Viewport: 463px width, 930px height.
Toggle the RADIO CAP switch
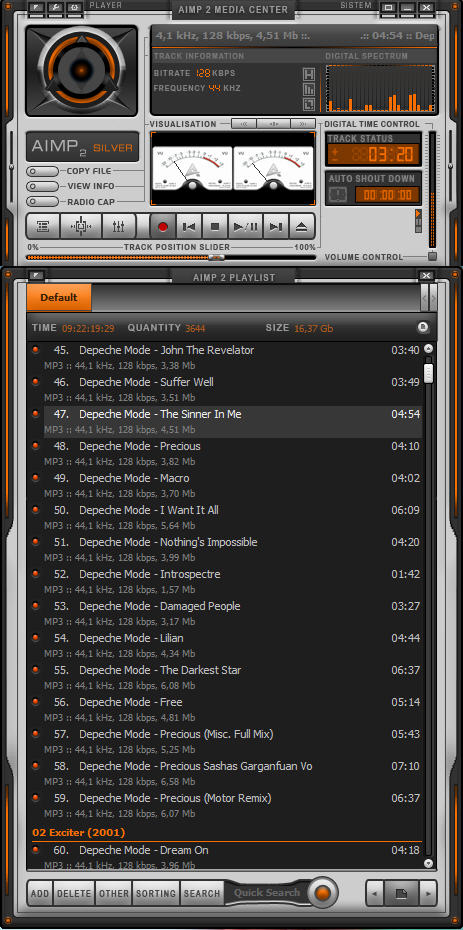point(42,202)
